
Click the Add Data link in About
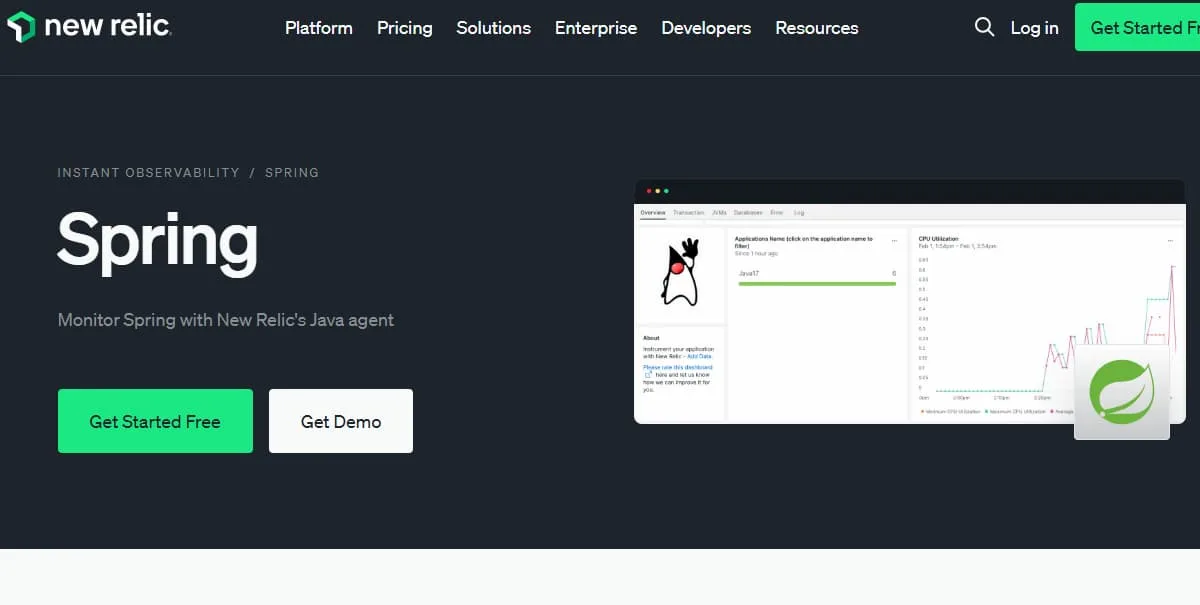click(x=698, y=355)
